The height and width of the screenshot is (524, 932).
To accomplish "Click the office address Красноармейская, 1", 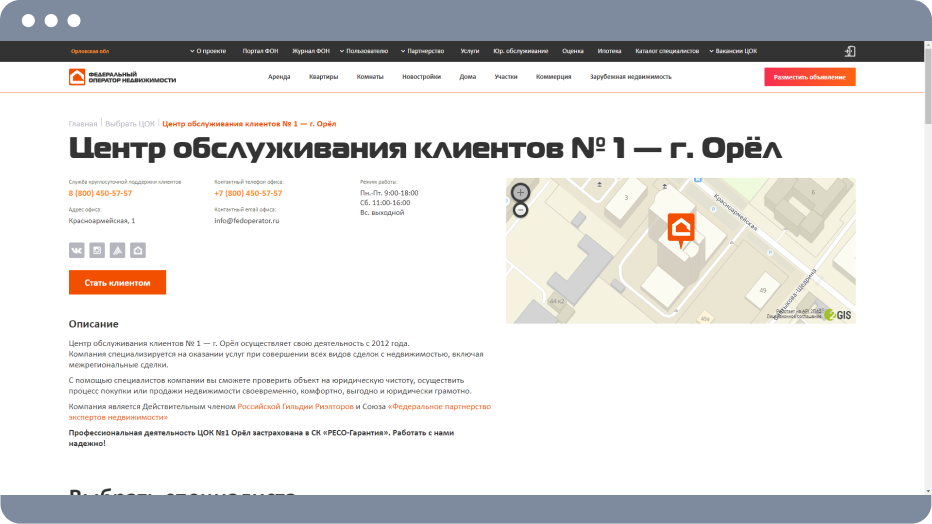I will click(x=102, y=220).
